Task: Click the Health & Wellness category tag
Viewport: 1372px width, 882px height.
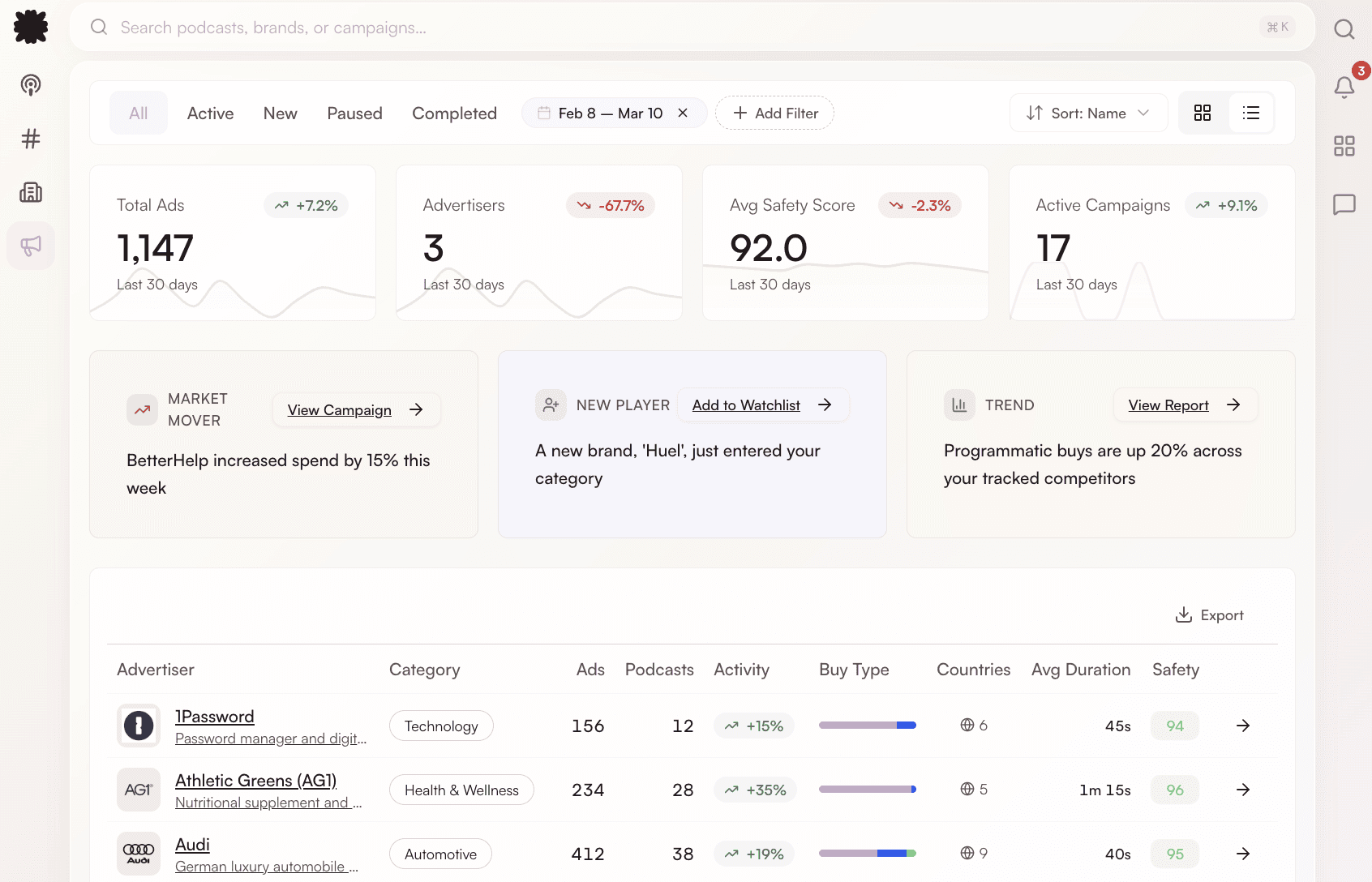Action: coord(461,790)
